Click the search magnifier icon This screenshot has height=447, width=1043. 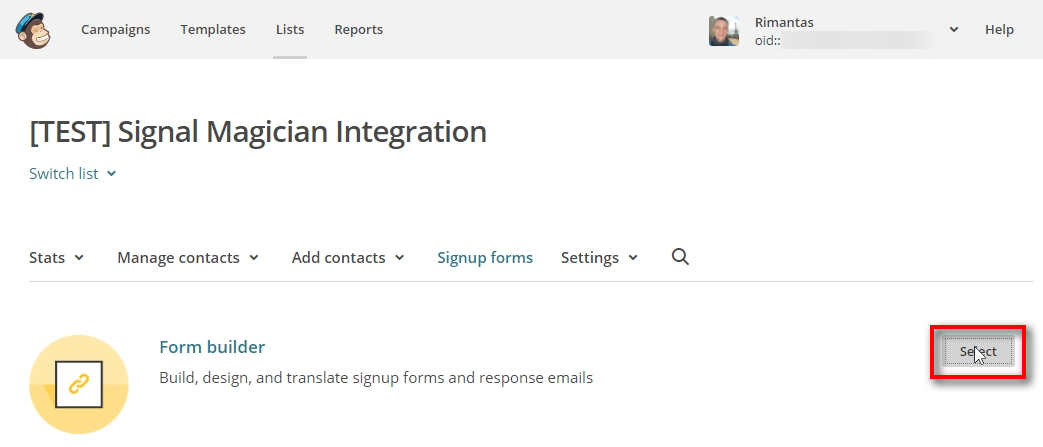point(680,257)
